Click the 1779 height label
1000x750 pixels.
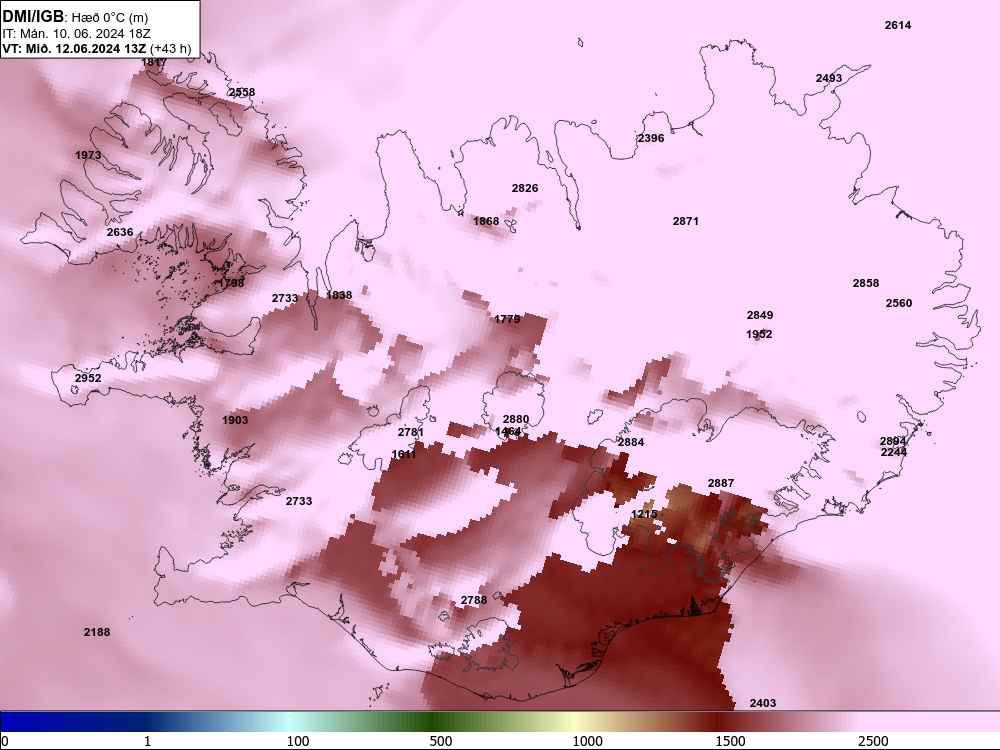(x=507, y=320)
